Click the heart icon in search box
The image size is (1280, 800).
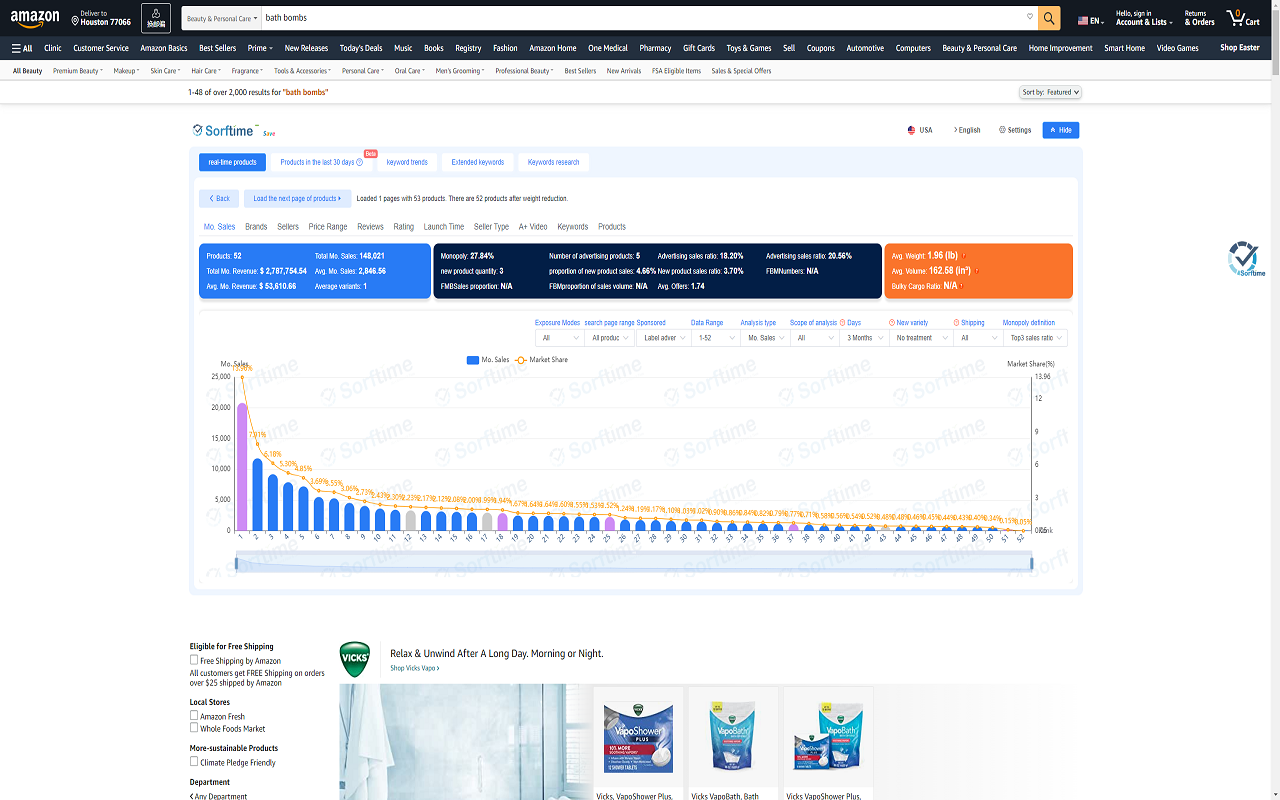pyautogui.click(x=1030, y=17)
